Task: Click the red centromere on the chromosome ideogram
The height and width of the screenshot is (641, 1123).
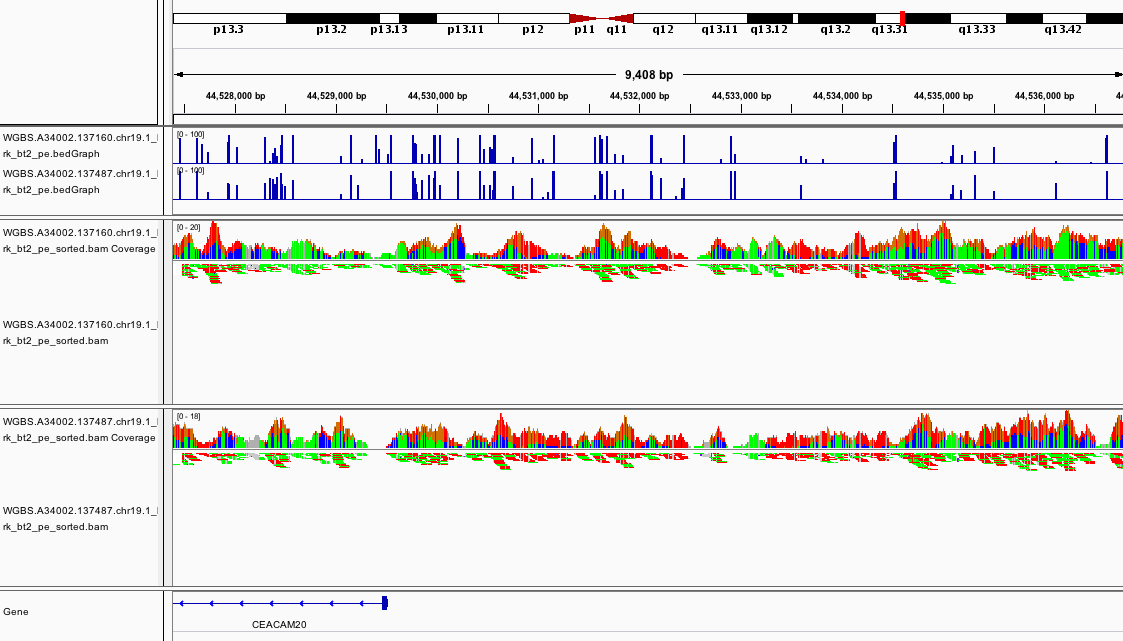Action: (x=601, y=18)
